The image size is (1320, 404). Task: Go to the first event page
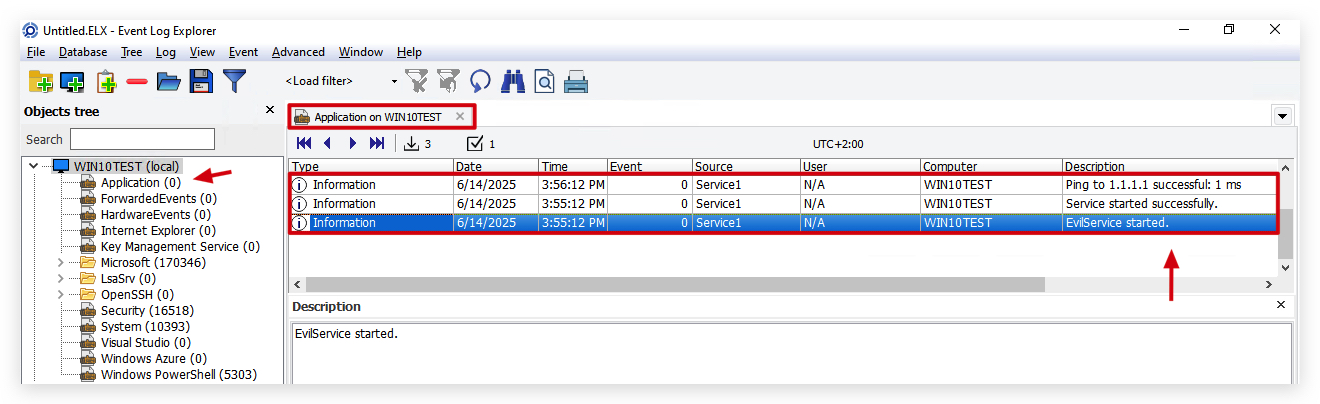tap(305, 143)
